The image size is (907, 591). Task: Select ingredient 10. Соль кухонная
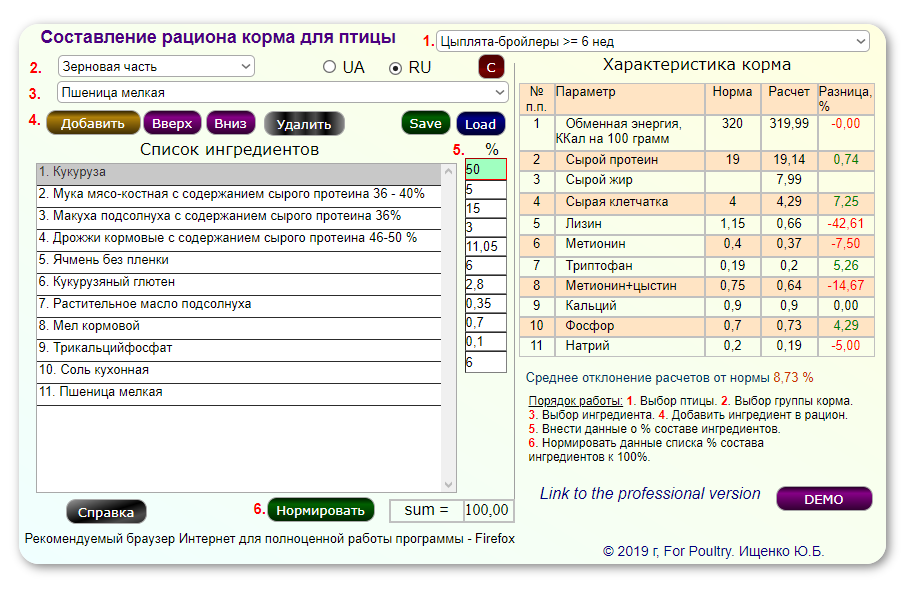(x=239, y=371)
